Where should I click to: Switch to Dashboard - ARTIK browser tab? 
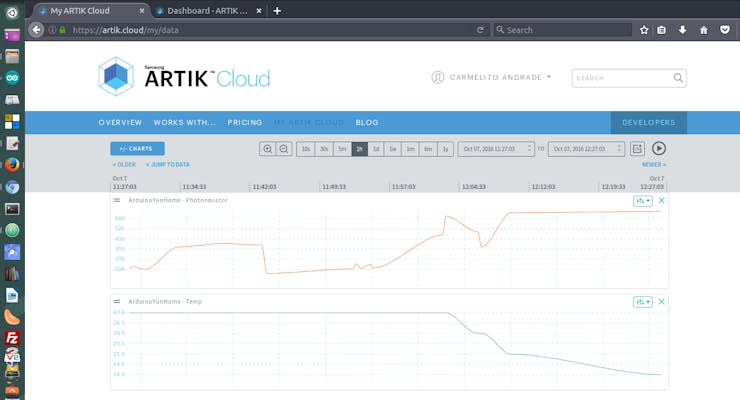207,10
